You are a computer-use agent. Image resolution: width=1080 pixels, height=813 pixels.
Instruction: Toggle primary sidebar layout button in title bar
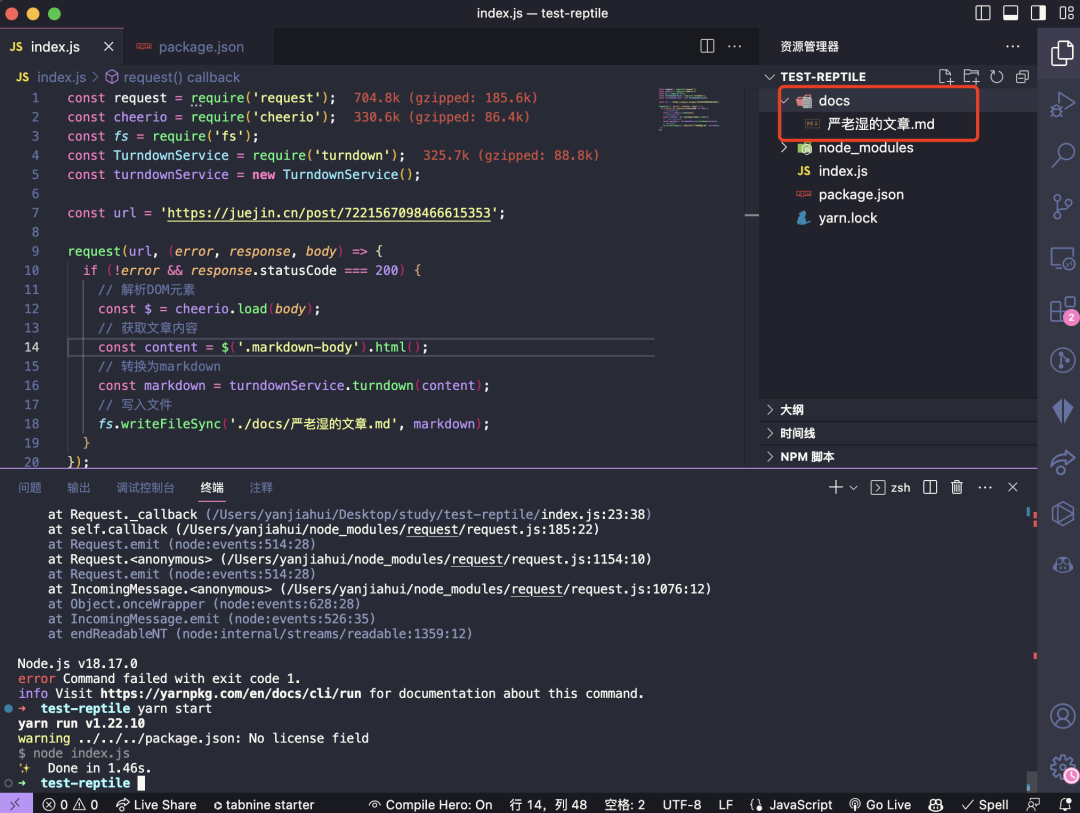coord(982,13)
